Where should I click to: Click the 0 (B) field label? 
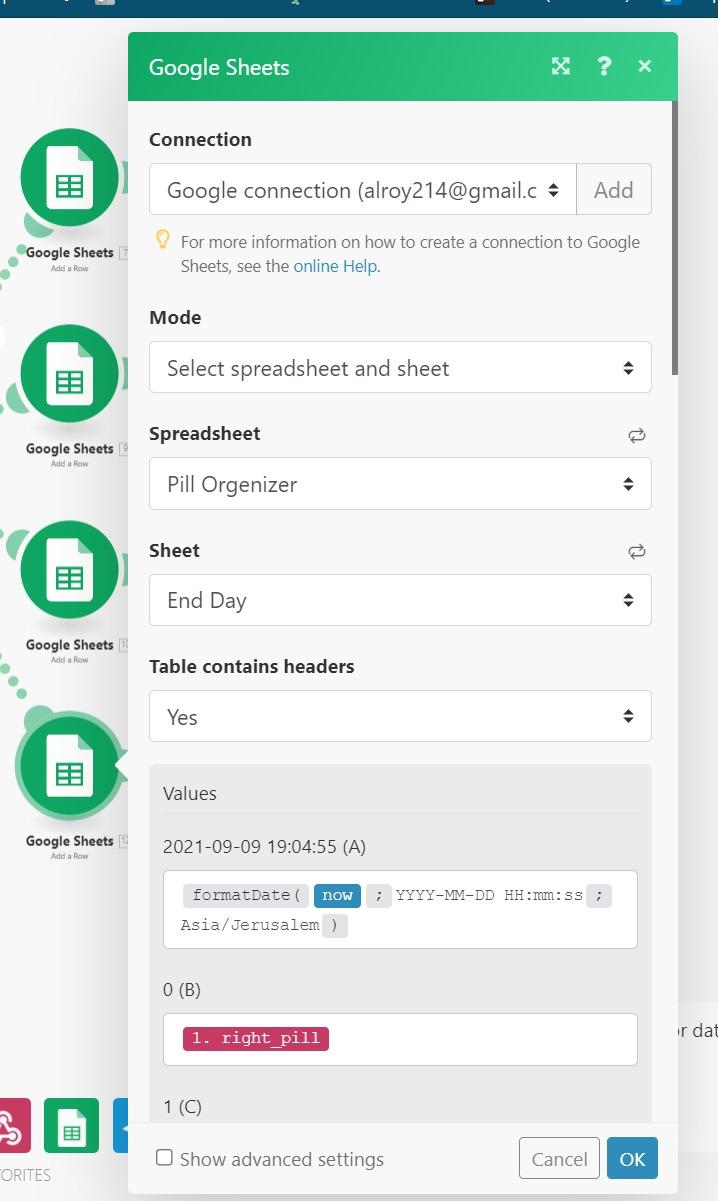(x=182, y=990)
